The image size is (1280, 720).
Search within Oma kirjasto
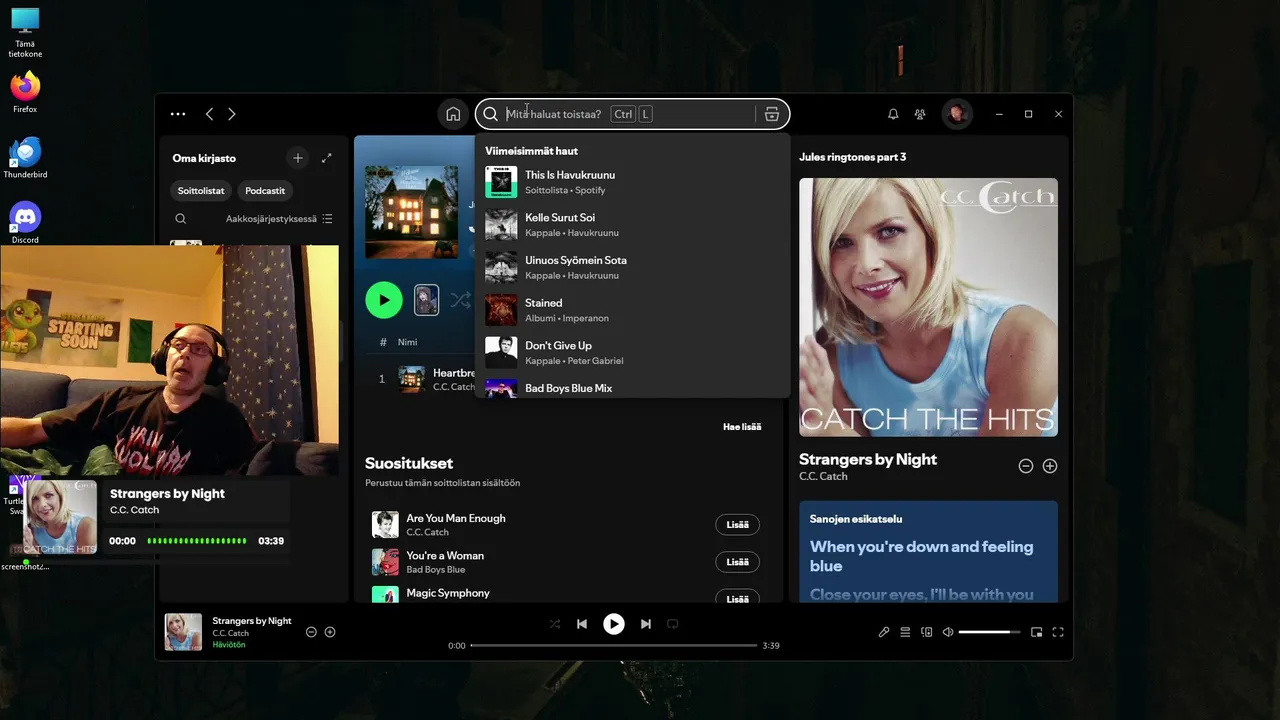[x=180, y=219]
